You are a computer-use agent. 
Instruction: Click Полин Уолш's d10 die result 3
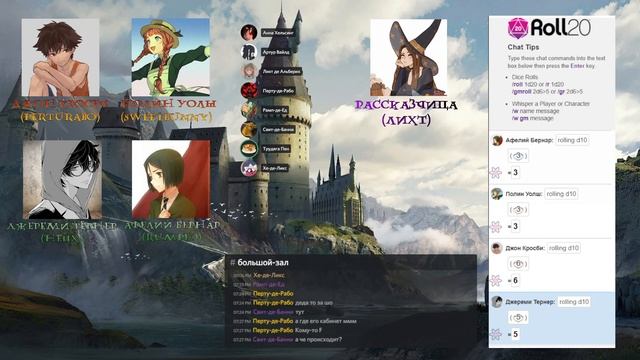(x=518, y=210)
